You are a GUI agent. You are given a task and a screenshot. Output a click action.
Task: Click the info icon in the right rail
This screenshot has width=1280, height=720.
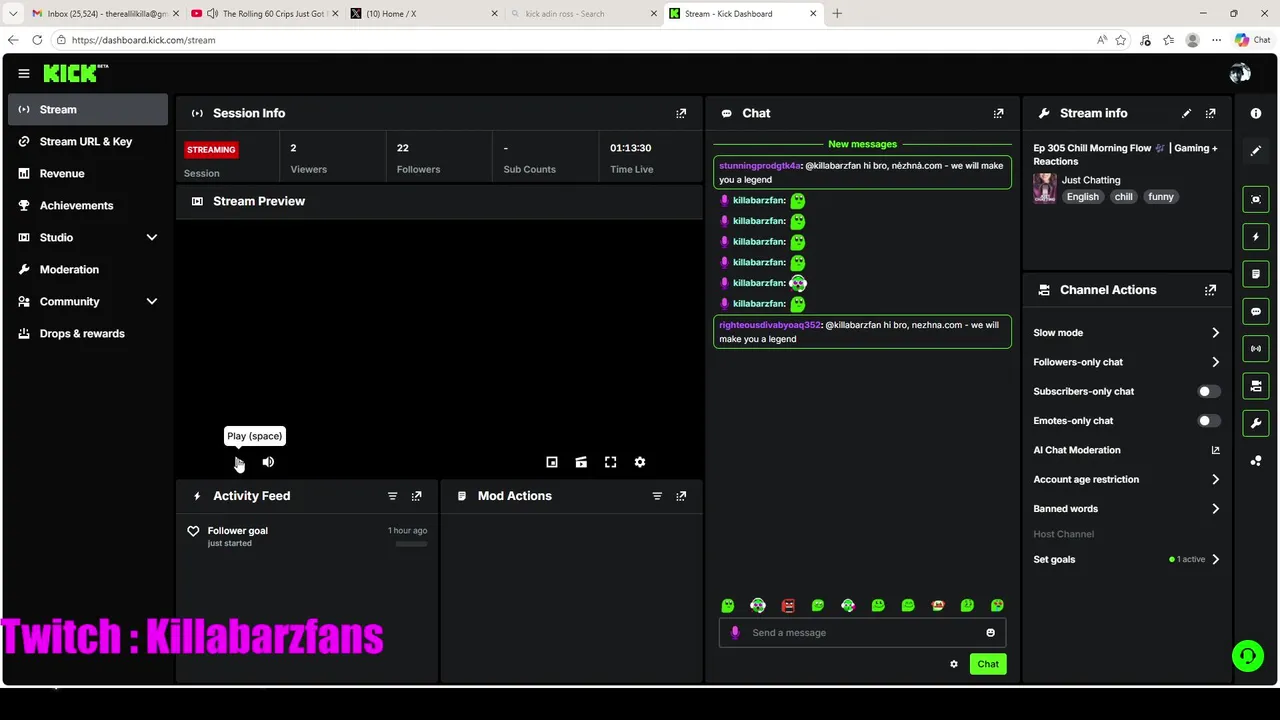point(1256,113)
